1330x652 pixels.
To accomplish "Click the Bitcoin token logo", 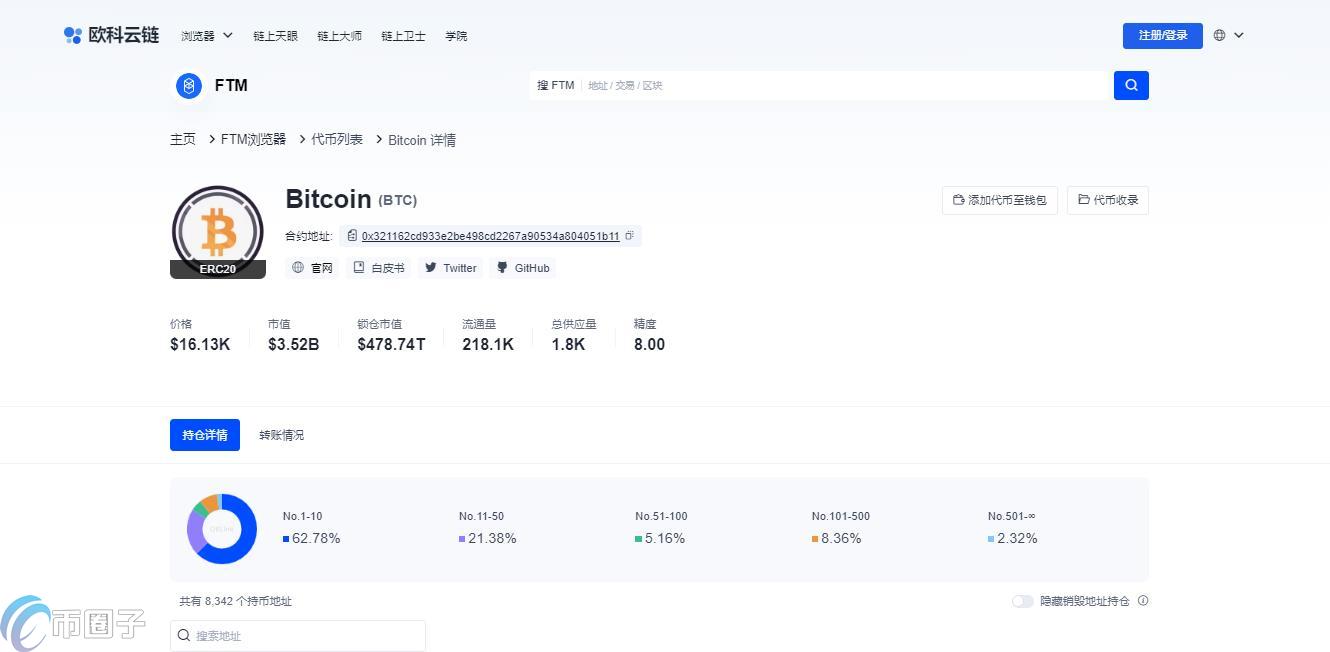I will click(218, 232).
